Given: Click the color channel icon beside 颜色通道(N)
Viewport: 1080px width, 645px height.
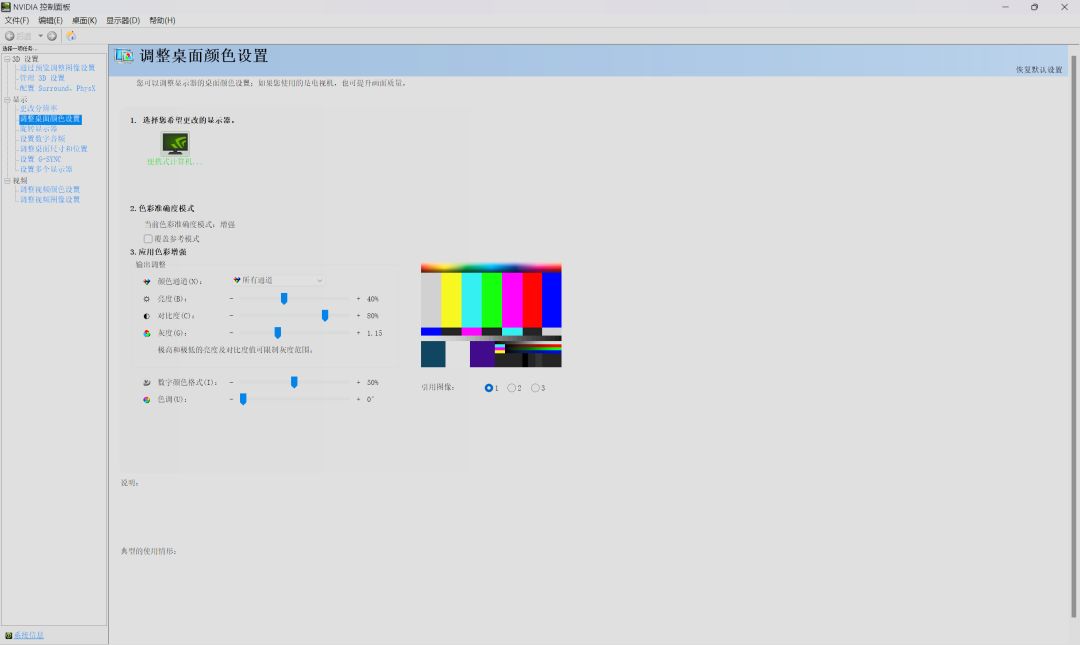Looking at the screenshot, I should coord(147,281).
